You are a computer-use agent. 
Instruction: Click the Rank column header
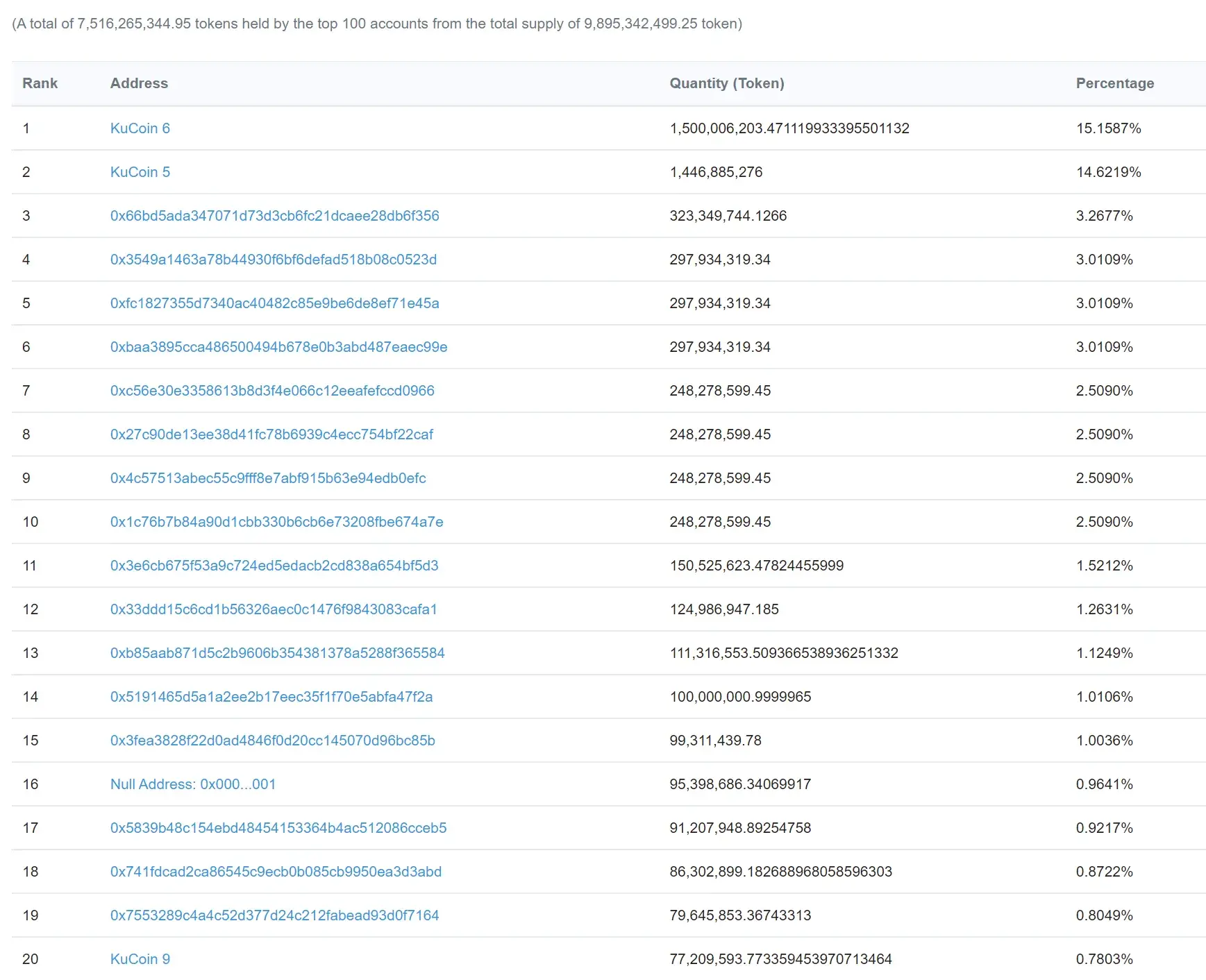(40, 83)
